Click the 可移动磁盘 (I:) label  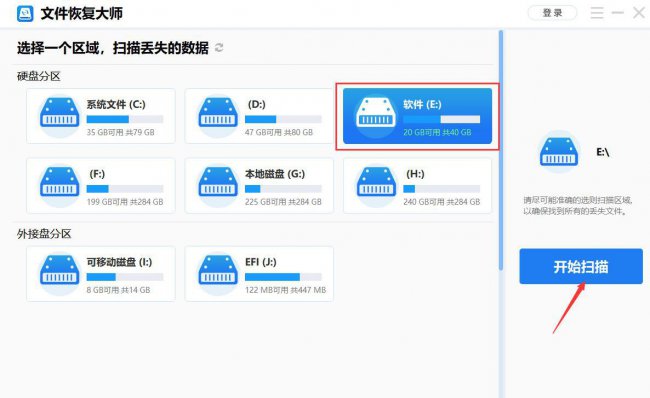click(119, 262)
